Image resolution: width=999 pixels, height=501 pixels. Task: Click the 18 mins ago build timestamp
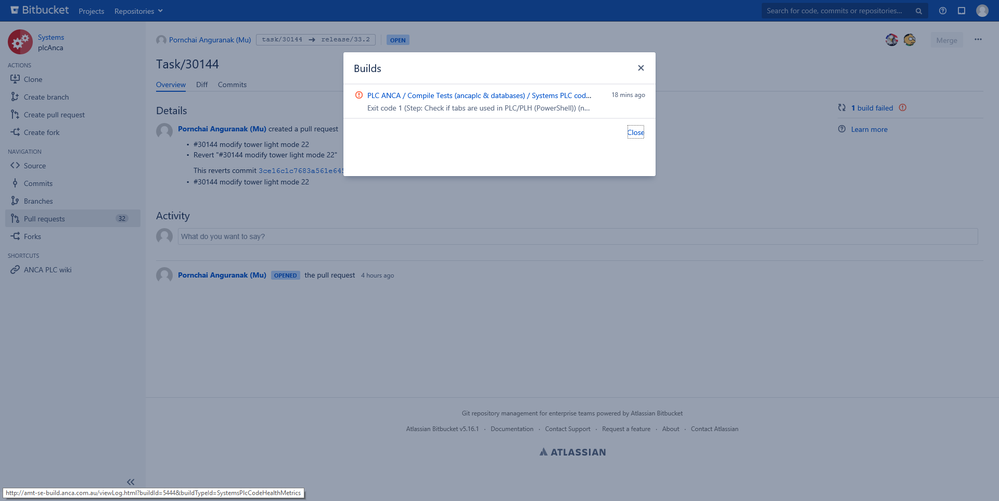[628, 95]
